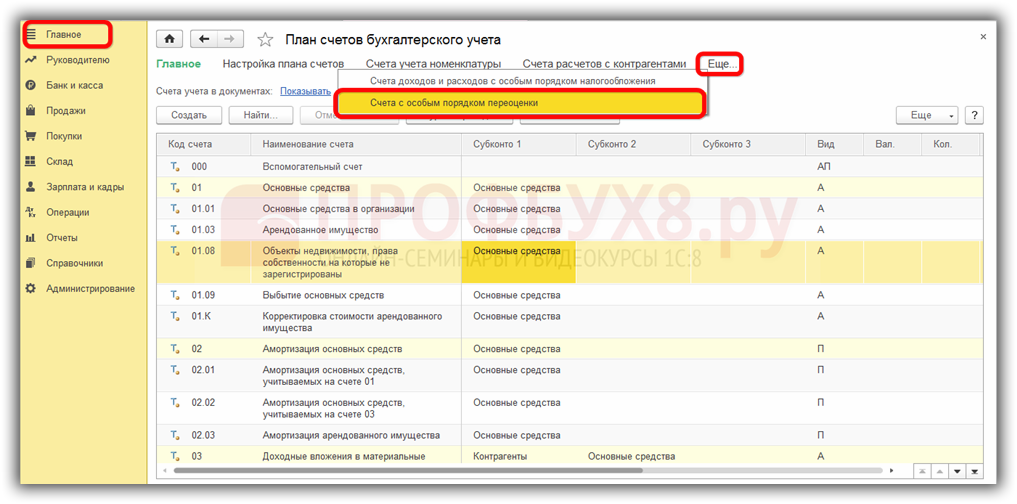Select the Арендованное имущество account name
Image resolution: width=1017 pixels, height=504 pixels.
pos(320,230)
